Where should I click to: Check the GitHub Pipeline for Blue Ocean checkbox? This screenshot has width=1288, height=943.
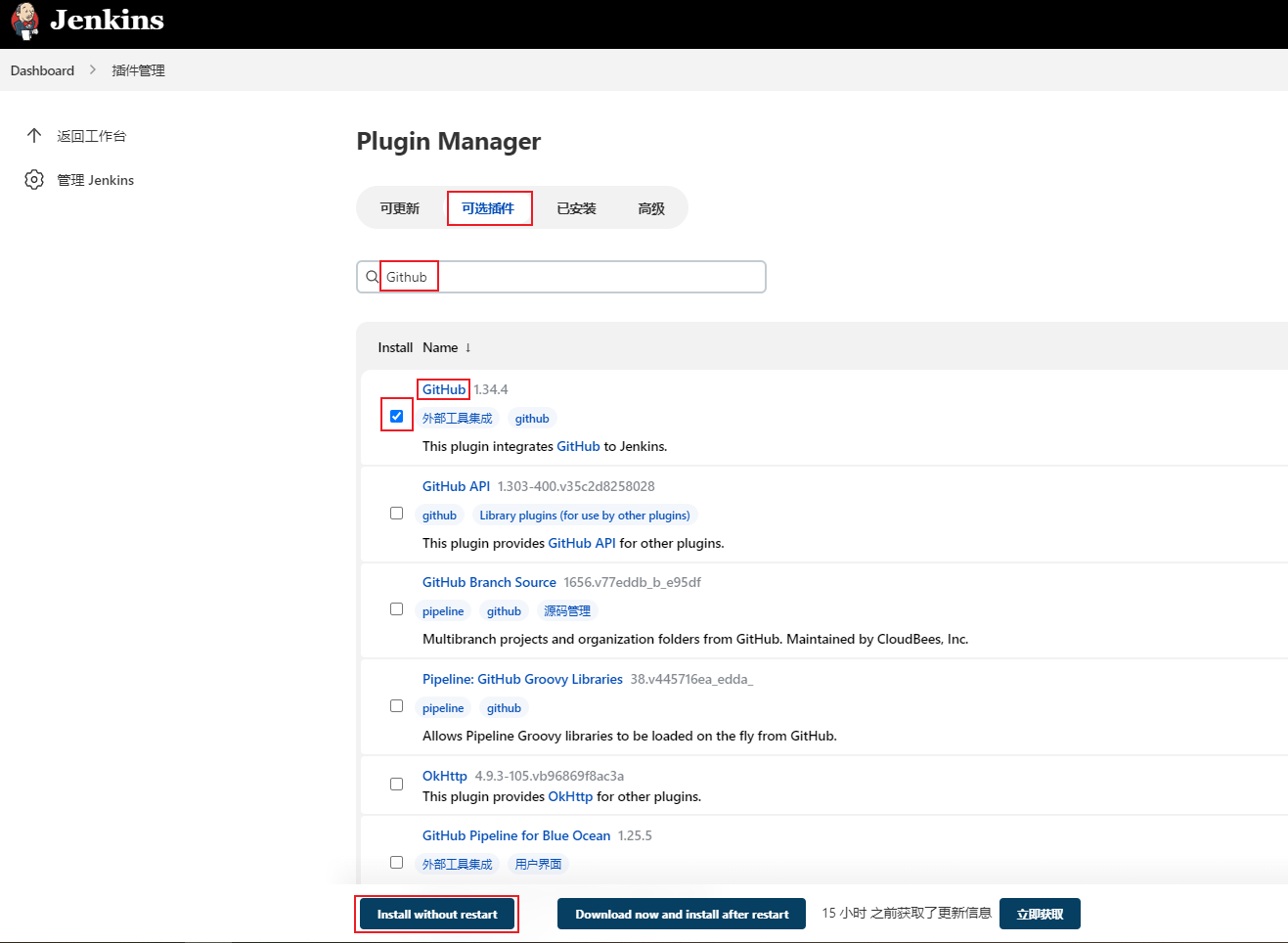[396, 862]
